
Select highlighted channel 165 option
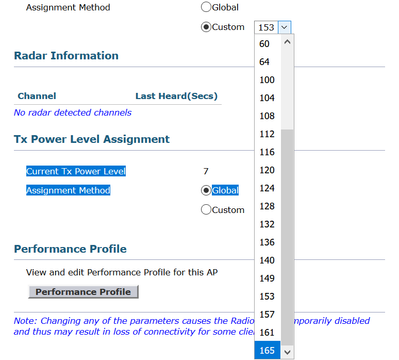268,350
